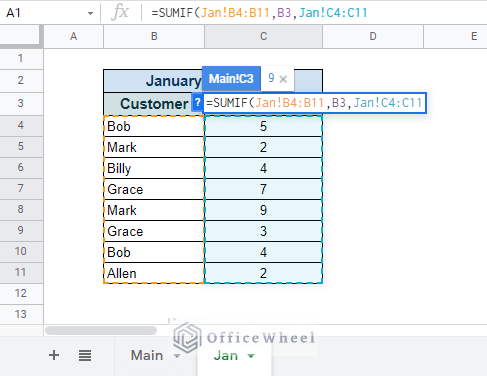The width and height of the screenshot is (487, 376).
Task: Select column B header
Action: click(154, 36)
